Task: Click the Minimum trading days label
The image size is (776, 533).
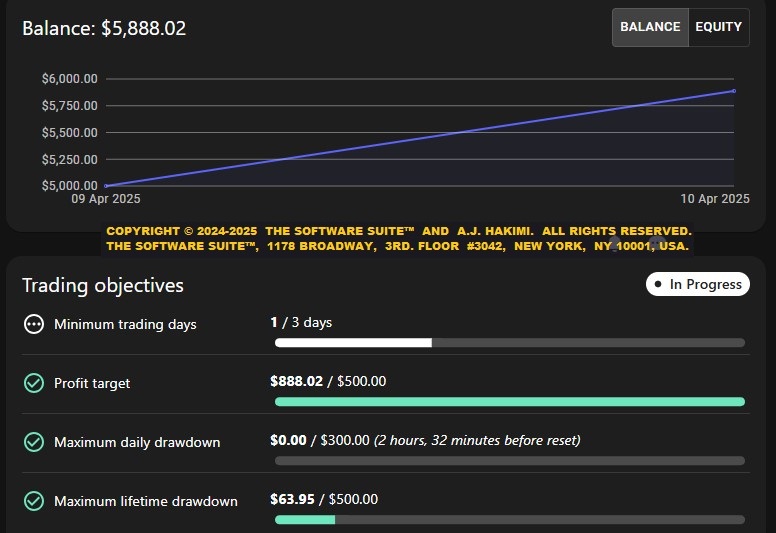Action: coord(125,325)
